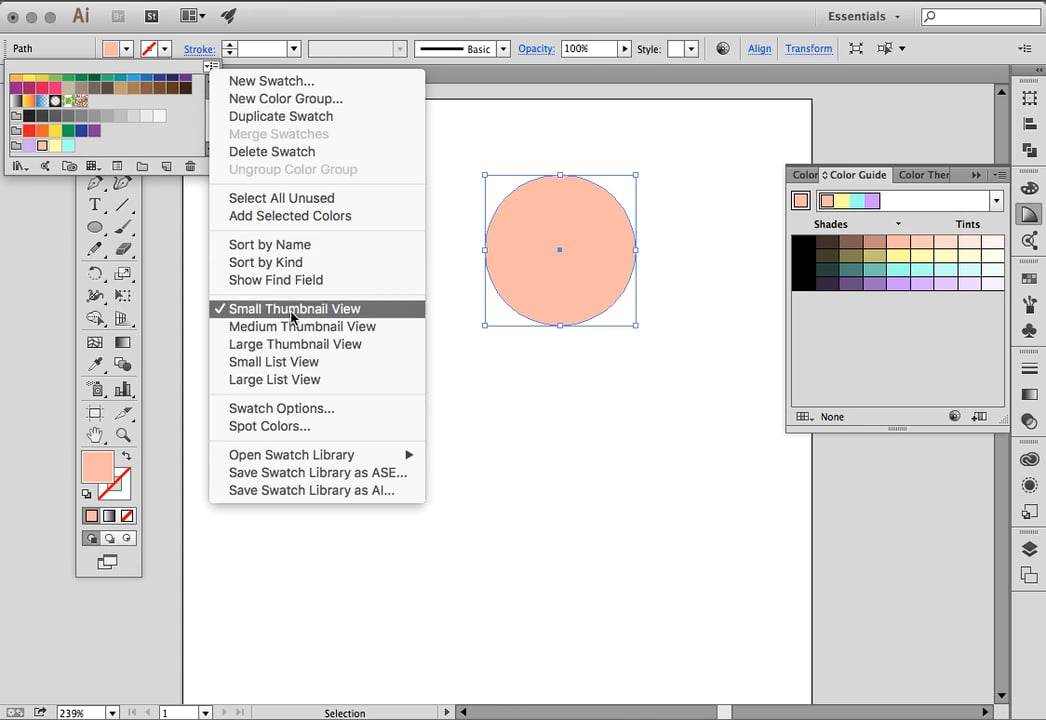Select the Type tool

coord(95,205)
